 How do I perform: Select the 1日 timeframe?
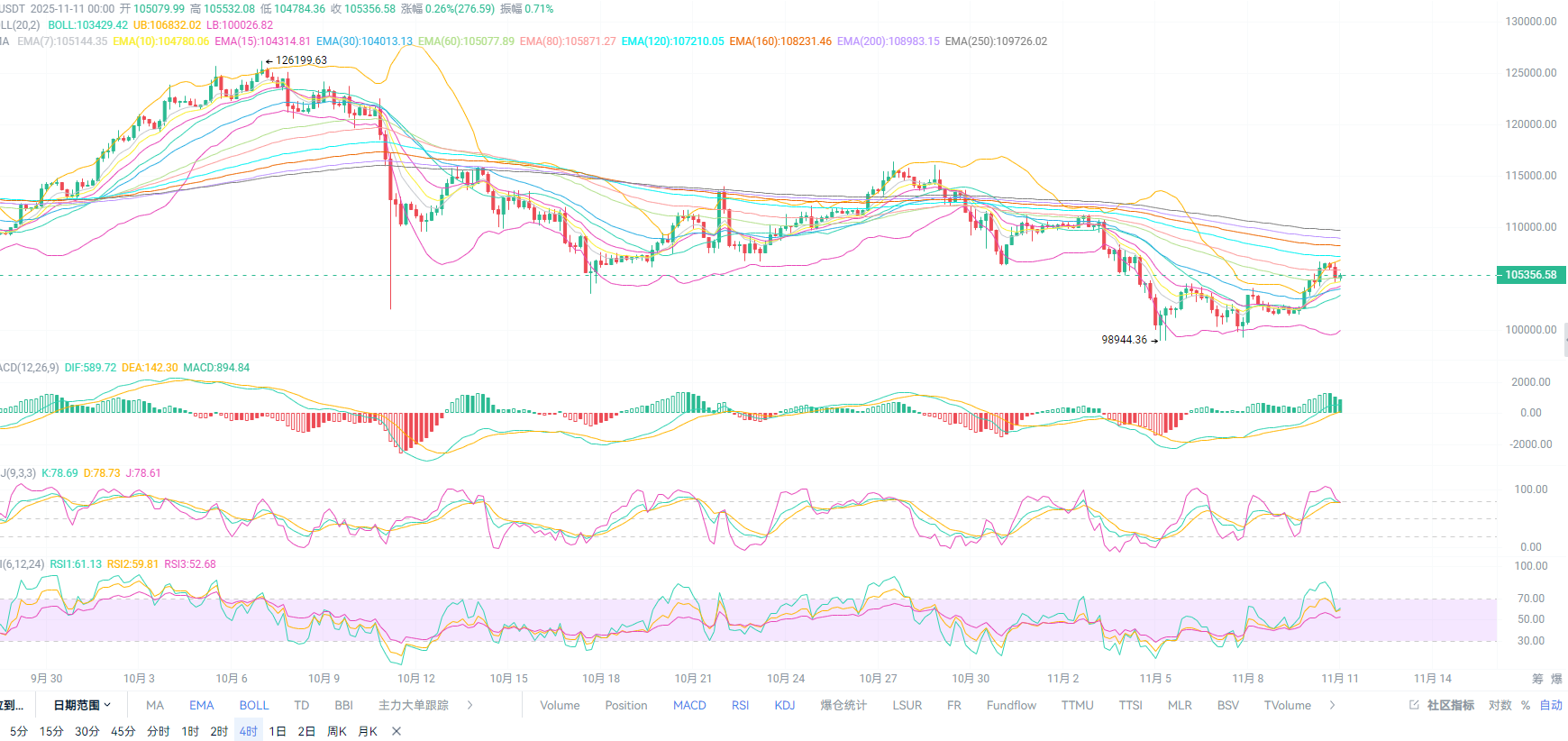coord(278,731)
